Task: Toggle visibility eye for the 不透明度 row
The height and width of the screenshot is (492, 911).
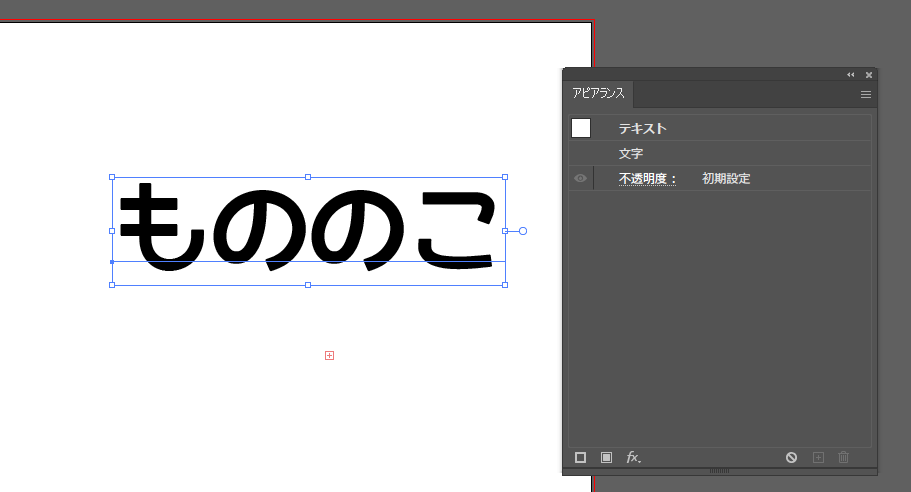Action: click(x=580, y=179)
